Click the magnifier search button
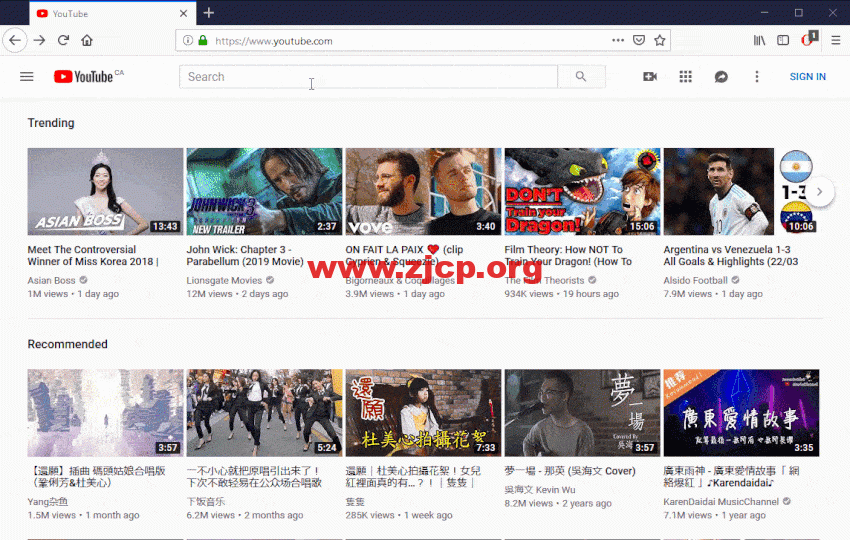 tap(581, 76)
